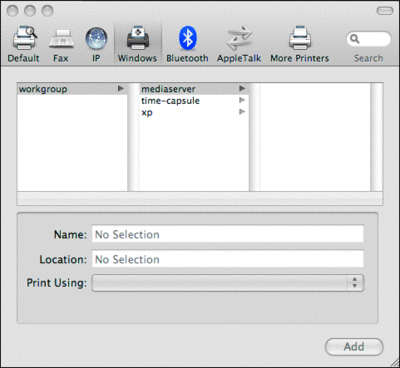The width and height of the screenshot is (400, 368).
Task: Click the toolbar Search field
Action: 369,39
